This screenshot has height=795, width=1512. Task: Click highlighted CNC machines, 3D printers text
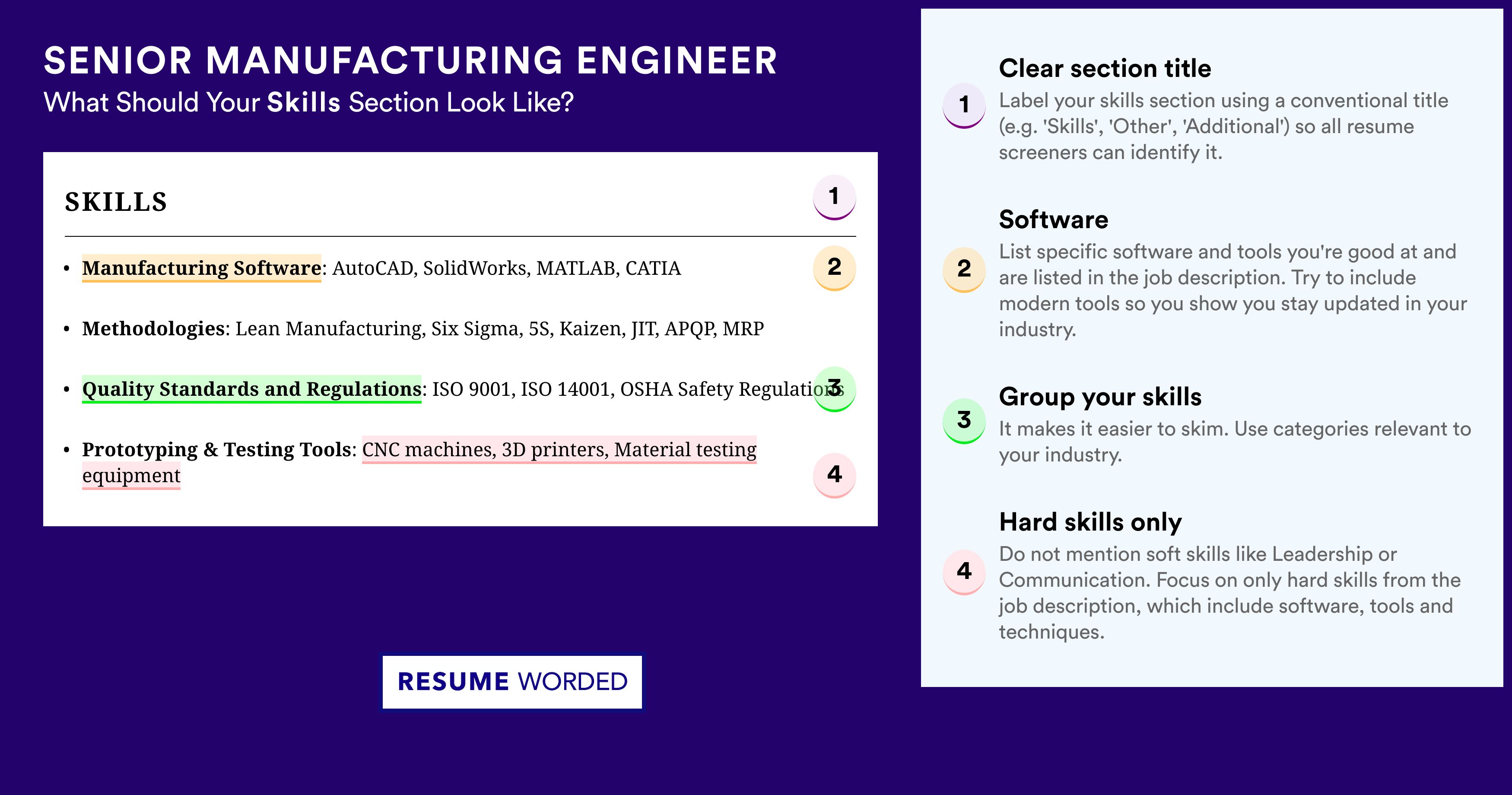point(485,450)
